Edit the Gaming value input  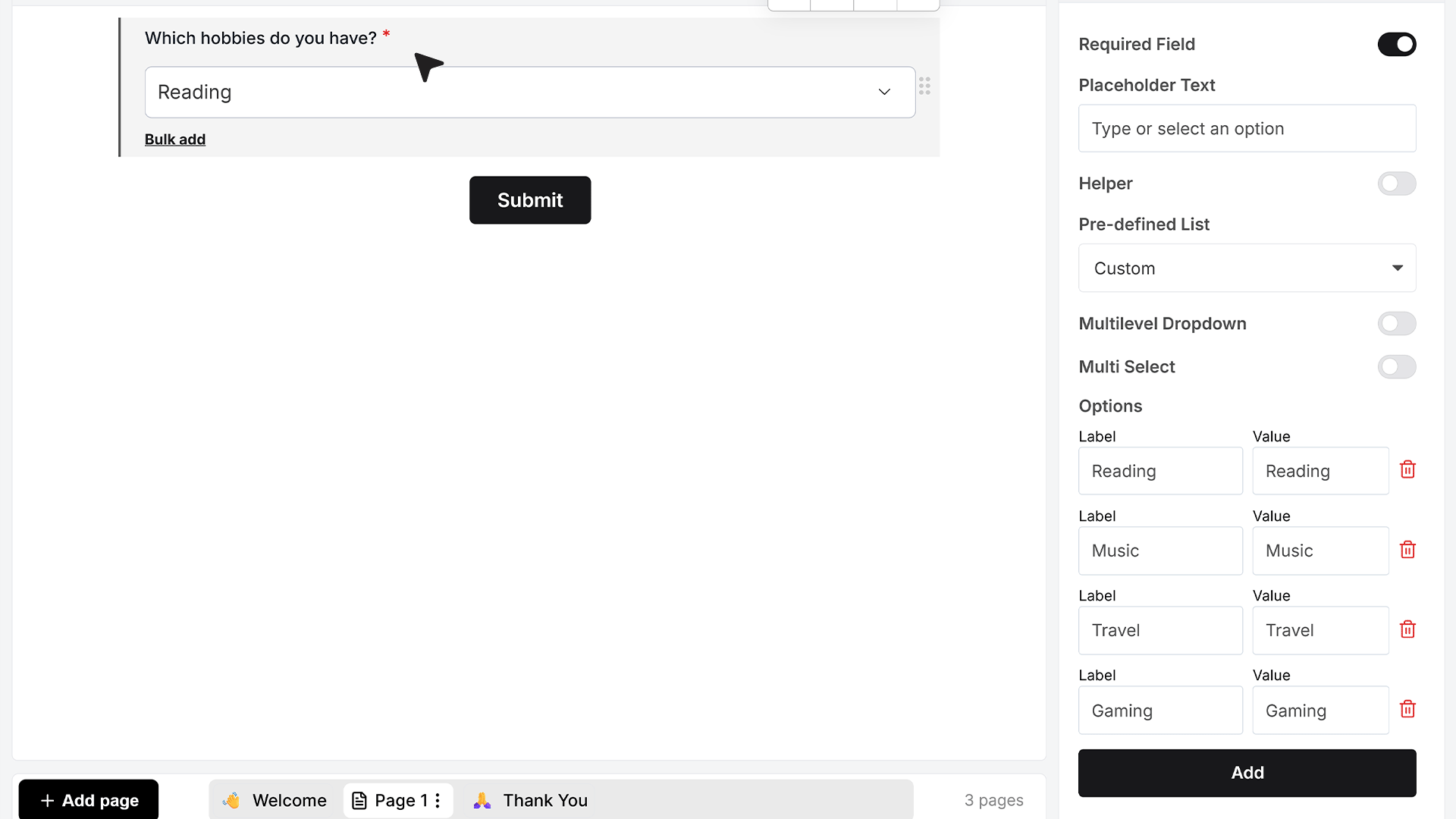tap(1320, 711)
